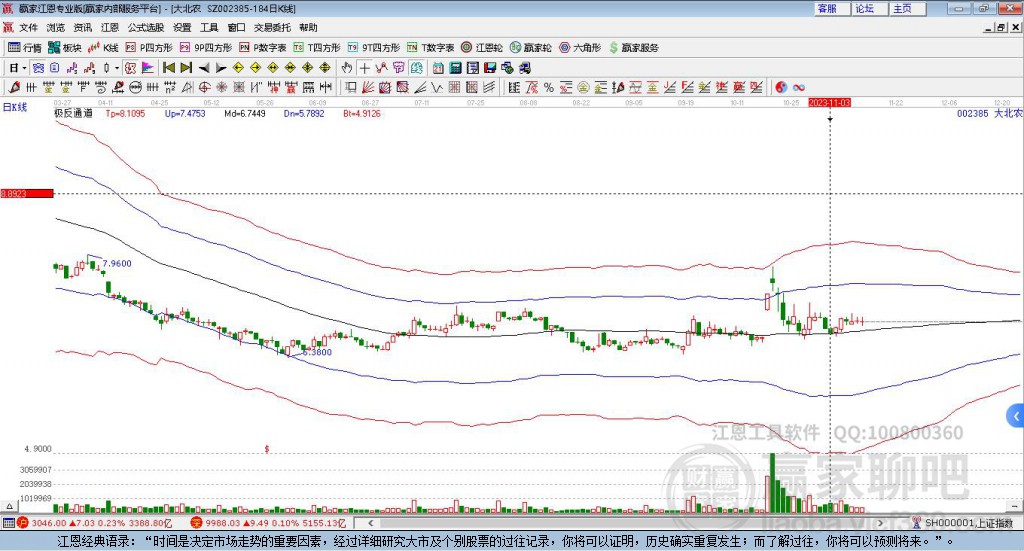1024x551 pixels.
Task: Open the 行情 market quotes view
Action: pyautogui.click(x=25, y=48)
